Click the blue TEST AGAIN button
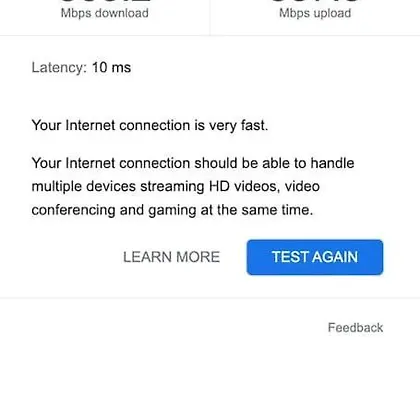Image resolution: width=420 pixels, height=420 pixels. tap(315, 257)
